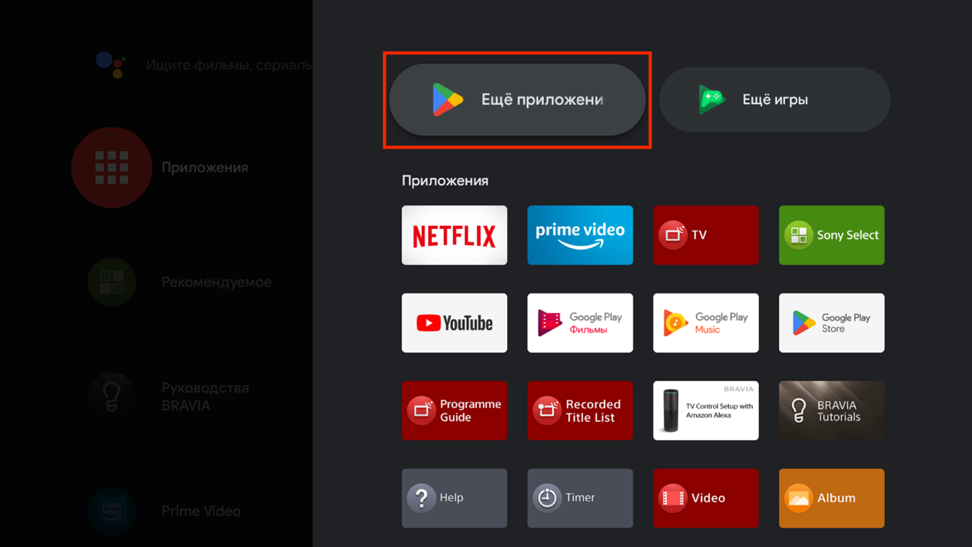Open Google Play Music app
The width and height of the screenshot is (972, 547).
(x=706, y=323)
